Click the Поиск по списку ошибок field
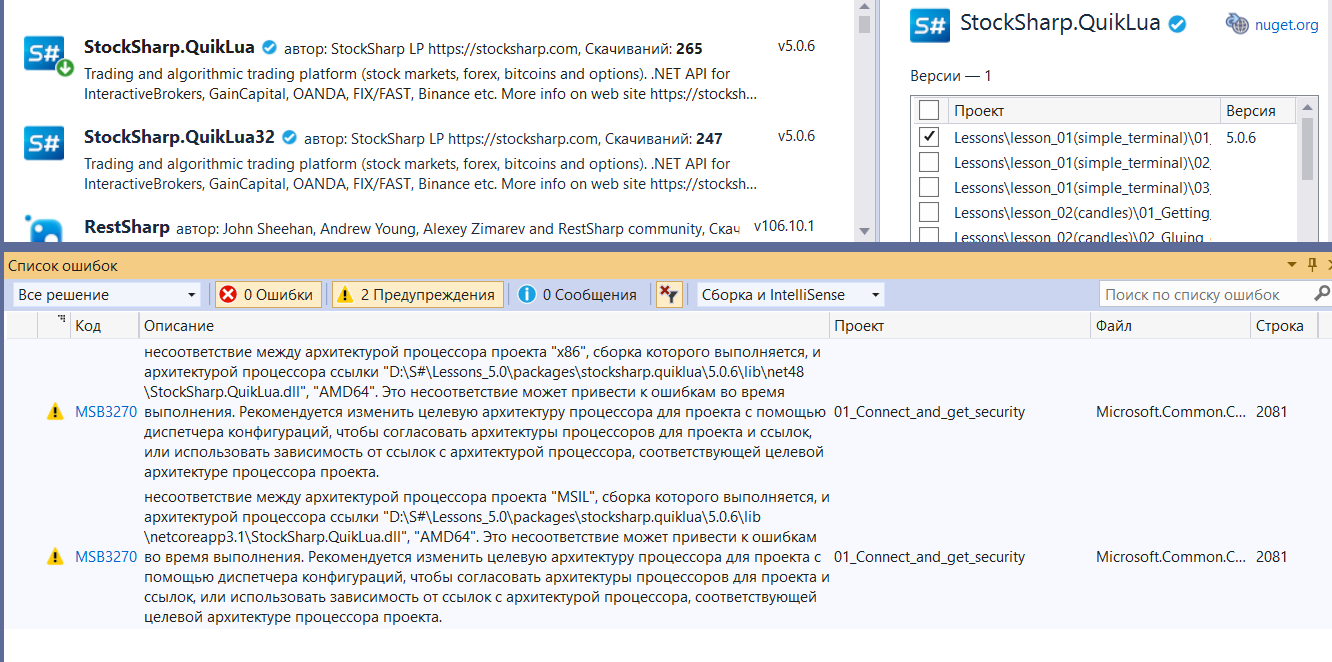This screenshot has width=1332, height=662. (x=1203, y=294)
